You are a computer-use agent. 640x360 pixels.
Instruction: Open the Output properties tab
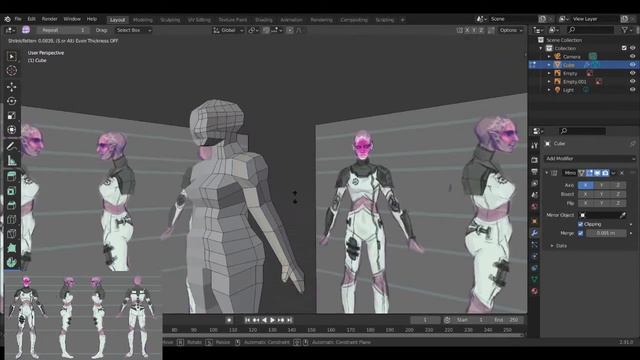pyautogui.click(x=534, y=172)
